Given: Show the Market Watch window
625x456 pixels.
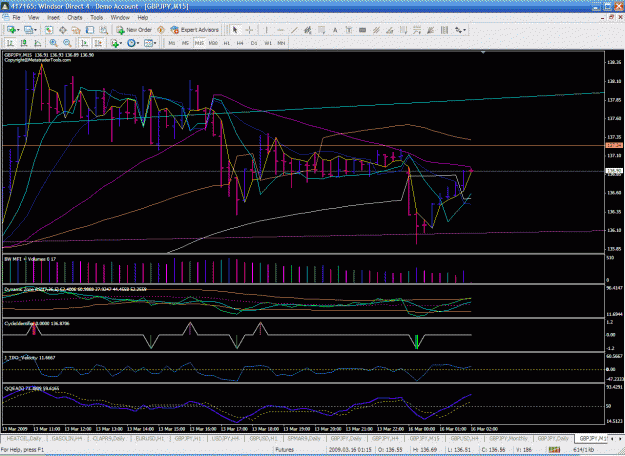Looking at the screenshot, I should 49,30.
